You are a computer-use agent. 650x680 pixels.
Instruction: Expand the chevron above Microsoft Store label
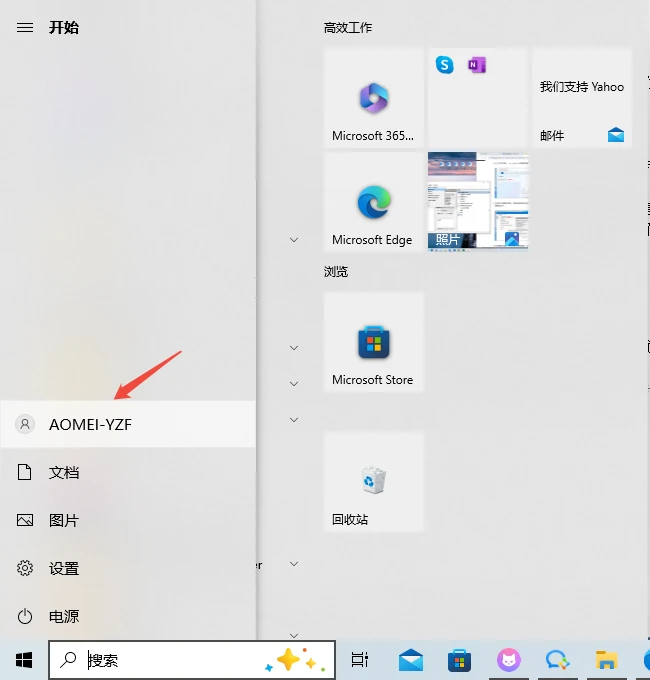[294, 348]
